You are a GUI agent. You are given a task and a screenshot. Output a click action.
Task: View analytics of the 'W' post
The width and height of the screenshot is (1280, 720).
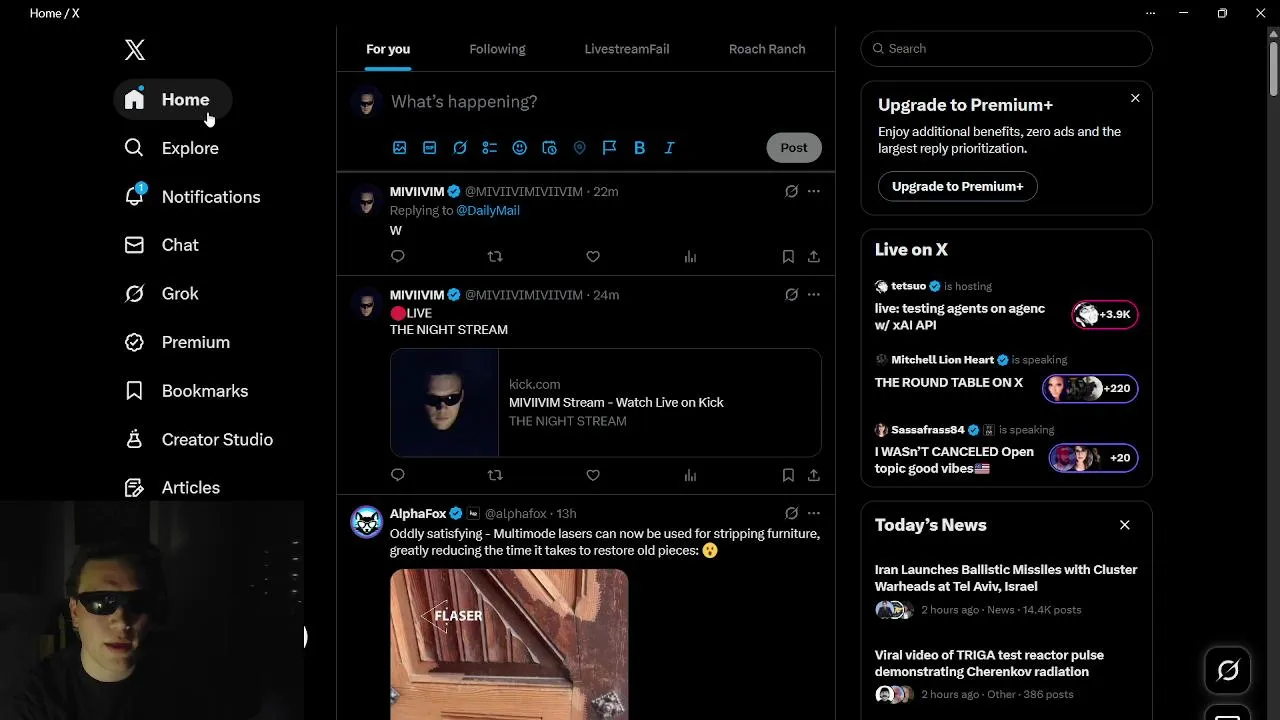click(x=690, y=257)
